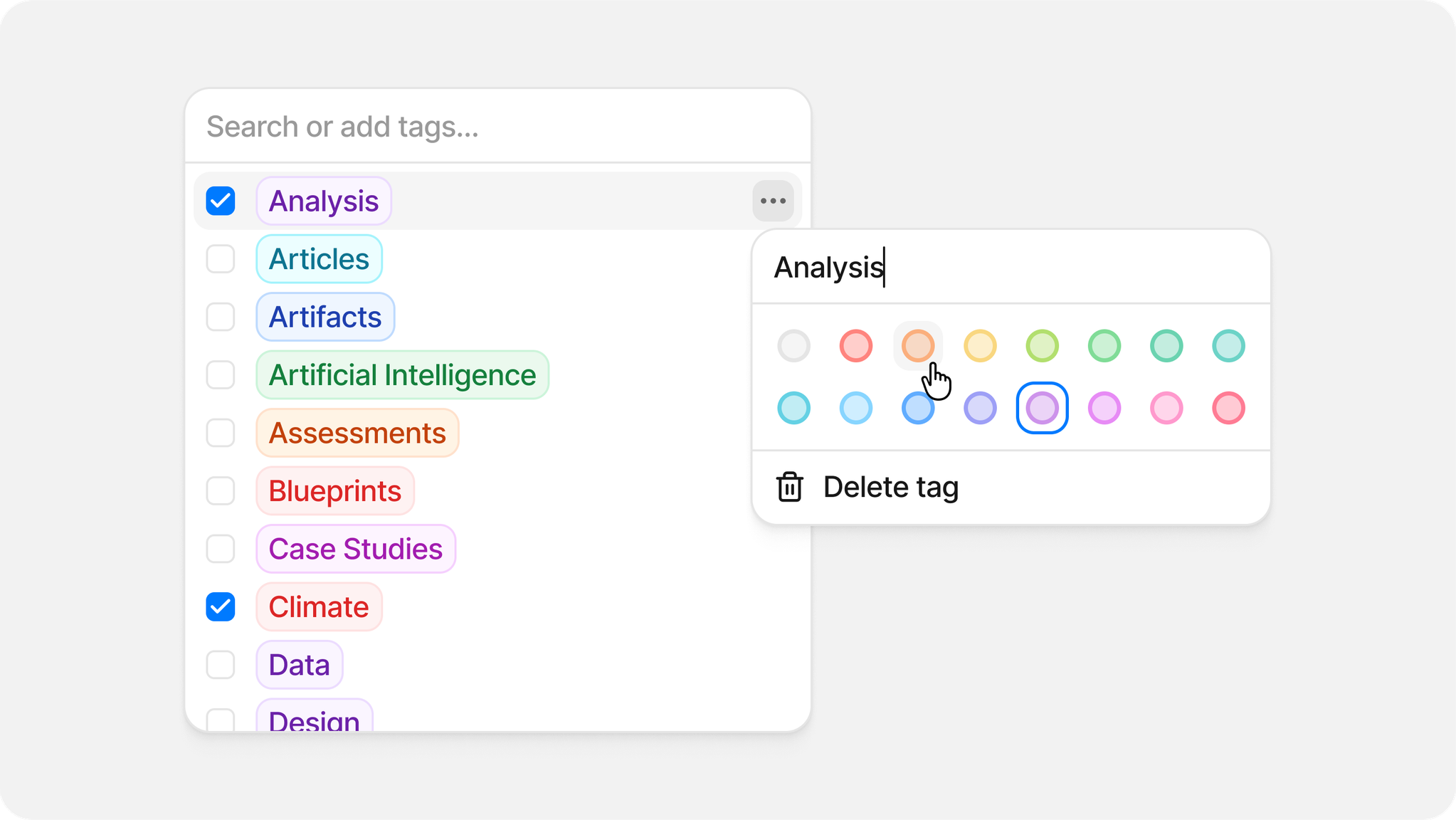The image size is (1456, 820).
Task: Select the Blueprints tag label
Action: pos(335,490)
